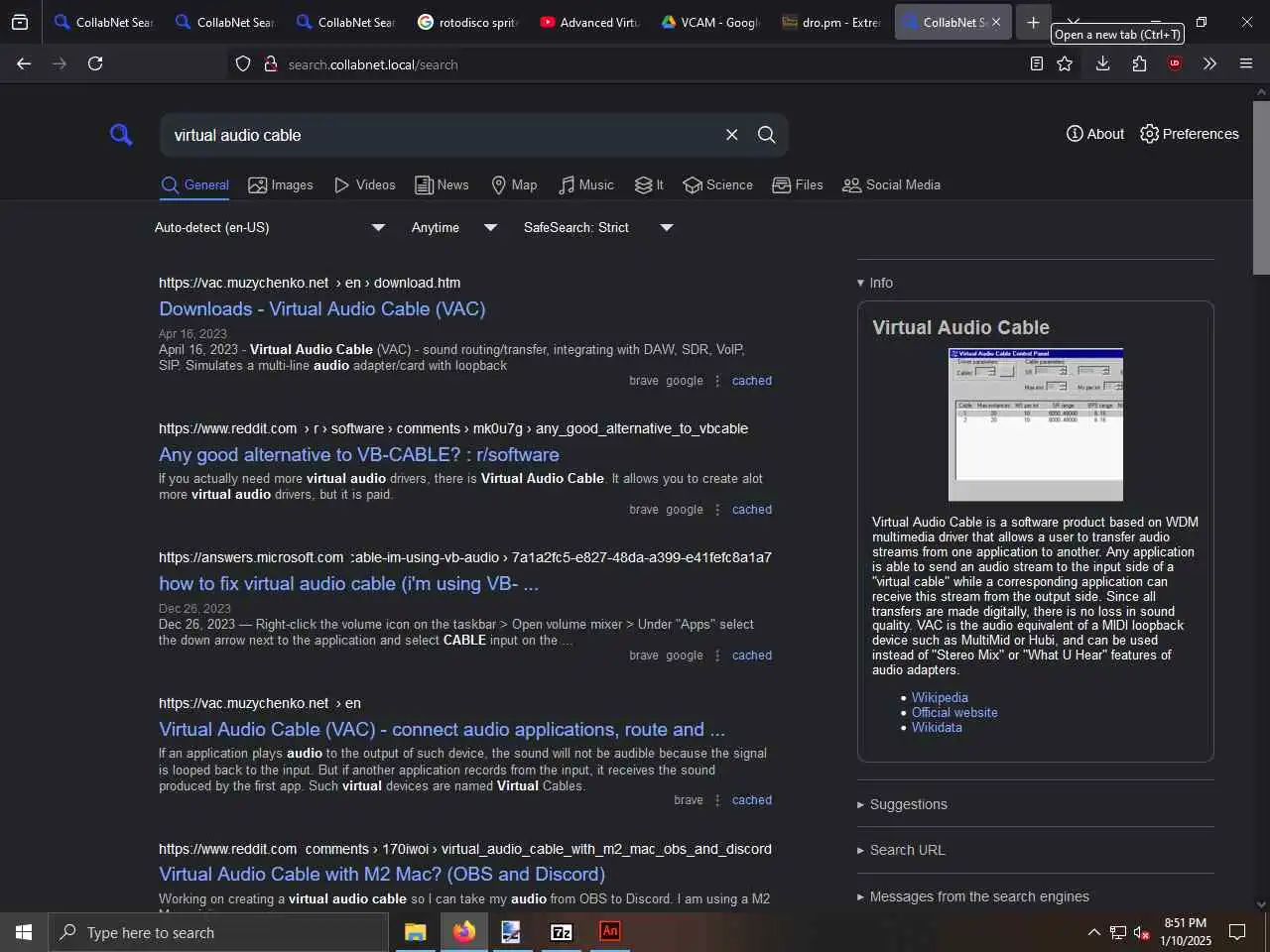Open cached link for microsoft answers result
This screenshot has height=952, width=1270.
coord(752,655)
